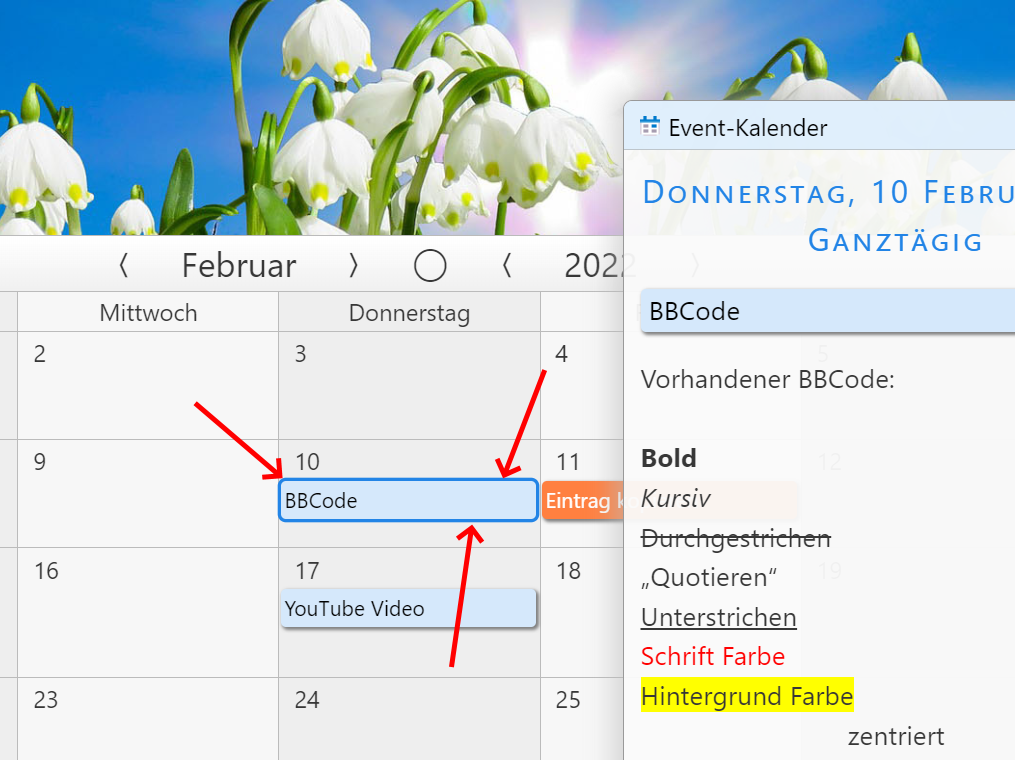Go to next month arrow
Image resolution: width=1015 pixels, height=760 pixels.
tap(353, 265)
